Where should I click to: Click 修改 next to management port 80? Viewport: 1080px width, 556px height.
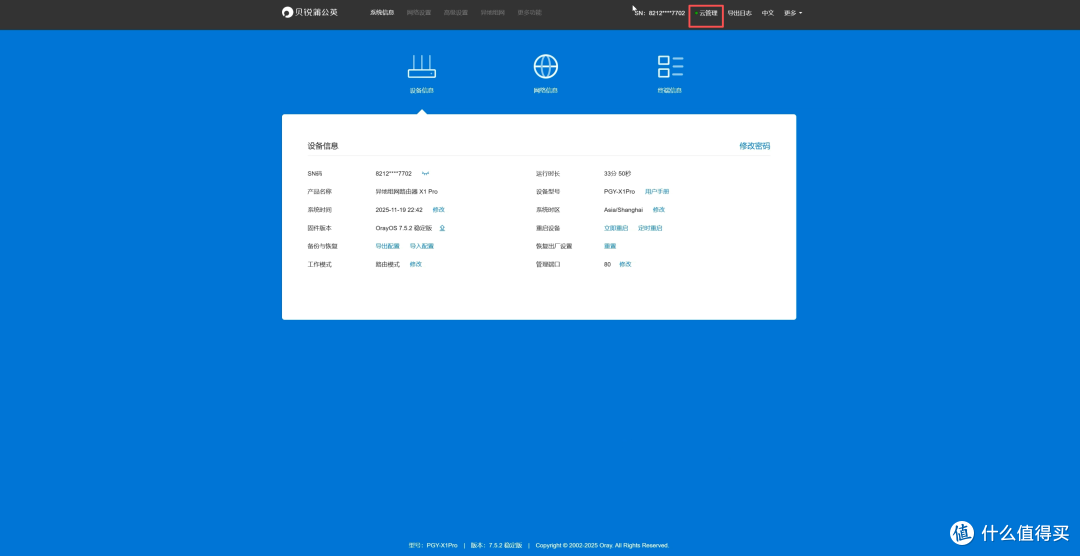point(625,265)
